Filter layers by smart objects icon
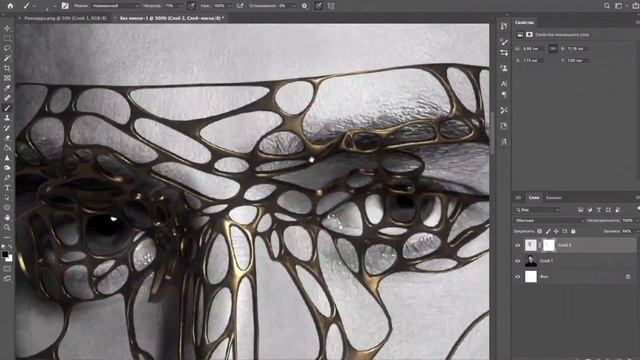This screenshot has width=640, height=360. (x=618, y=210)
